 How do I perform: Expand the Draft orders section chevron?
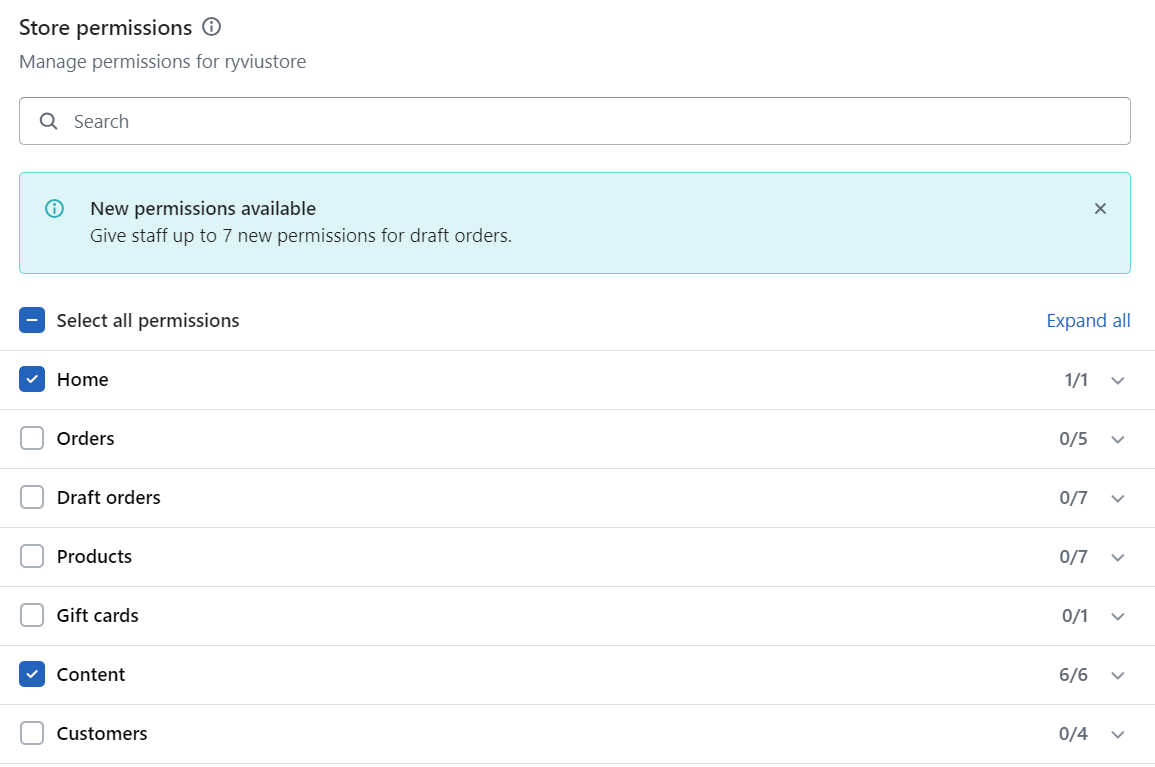tap(1118, 499)
